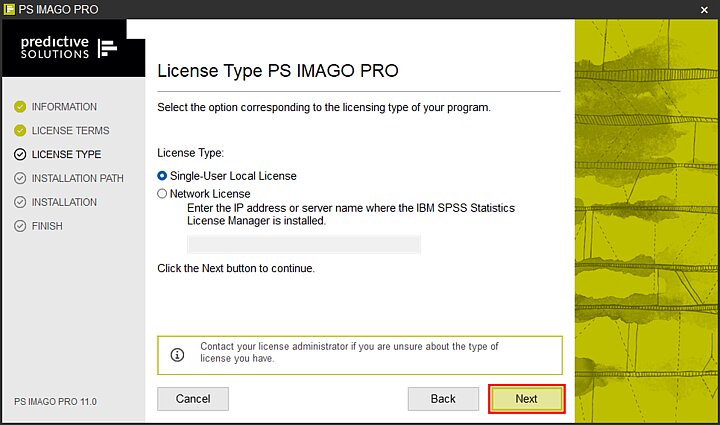Click 'Select the option corresponding' instruction text
The height and width of the screenshot is (425, 720).
pos(324,107)
